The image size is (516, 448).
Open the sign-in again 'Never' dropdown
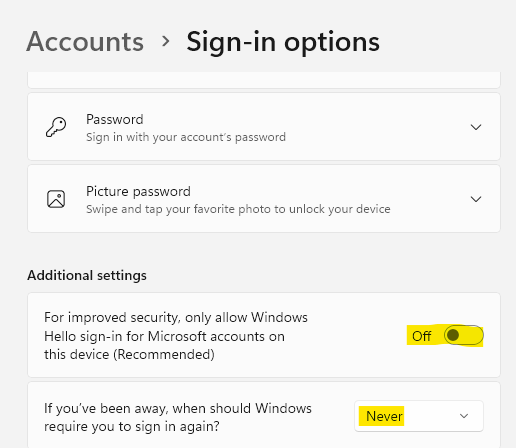419,416
